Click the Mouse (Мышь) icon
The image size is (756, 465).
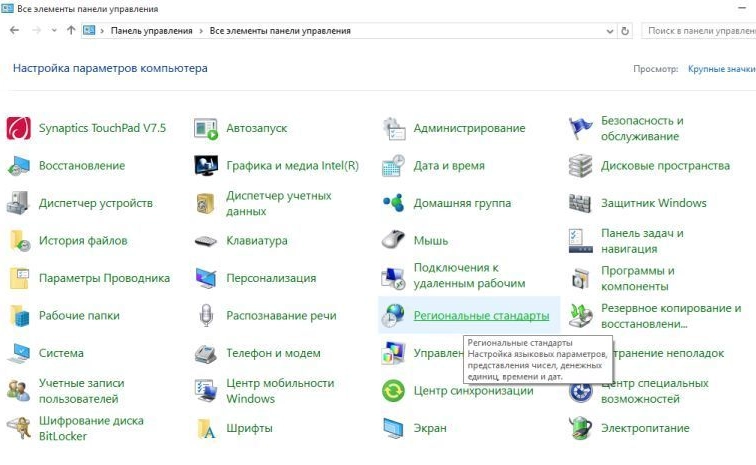click(394, 241)
